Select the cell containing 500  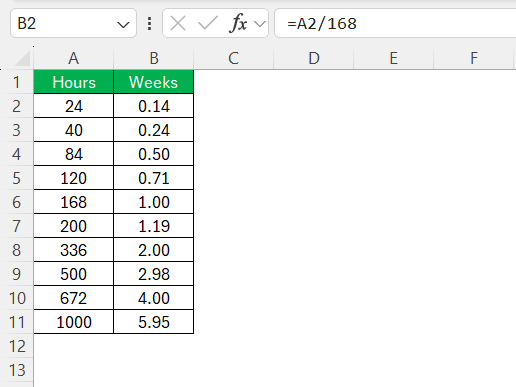point(74,274)
